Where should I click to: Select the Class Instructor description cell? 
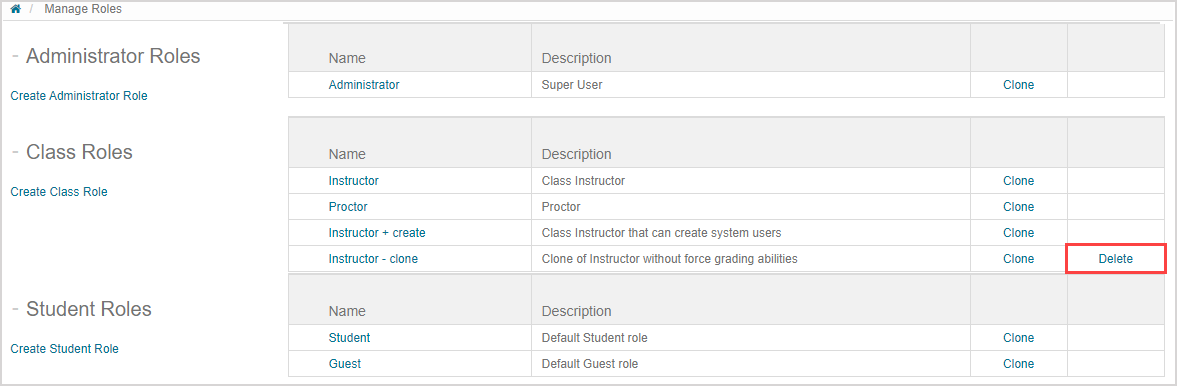[x=751, y=181]
